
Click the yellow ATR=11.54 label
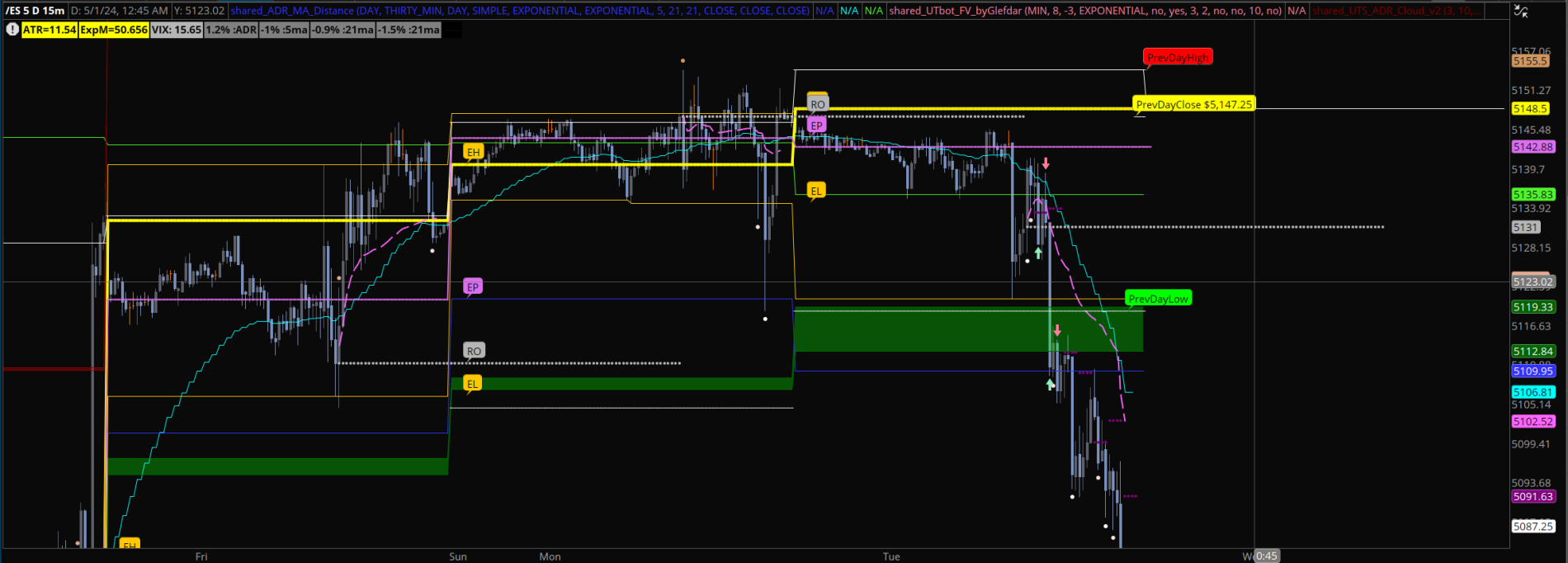click(x=50, y=30)
